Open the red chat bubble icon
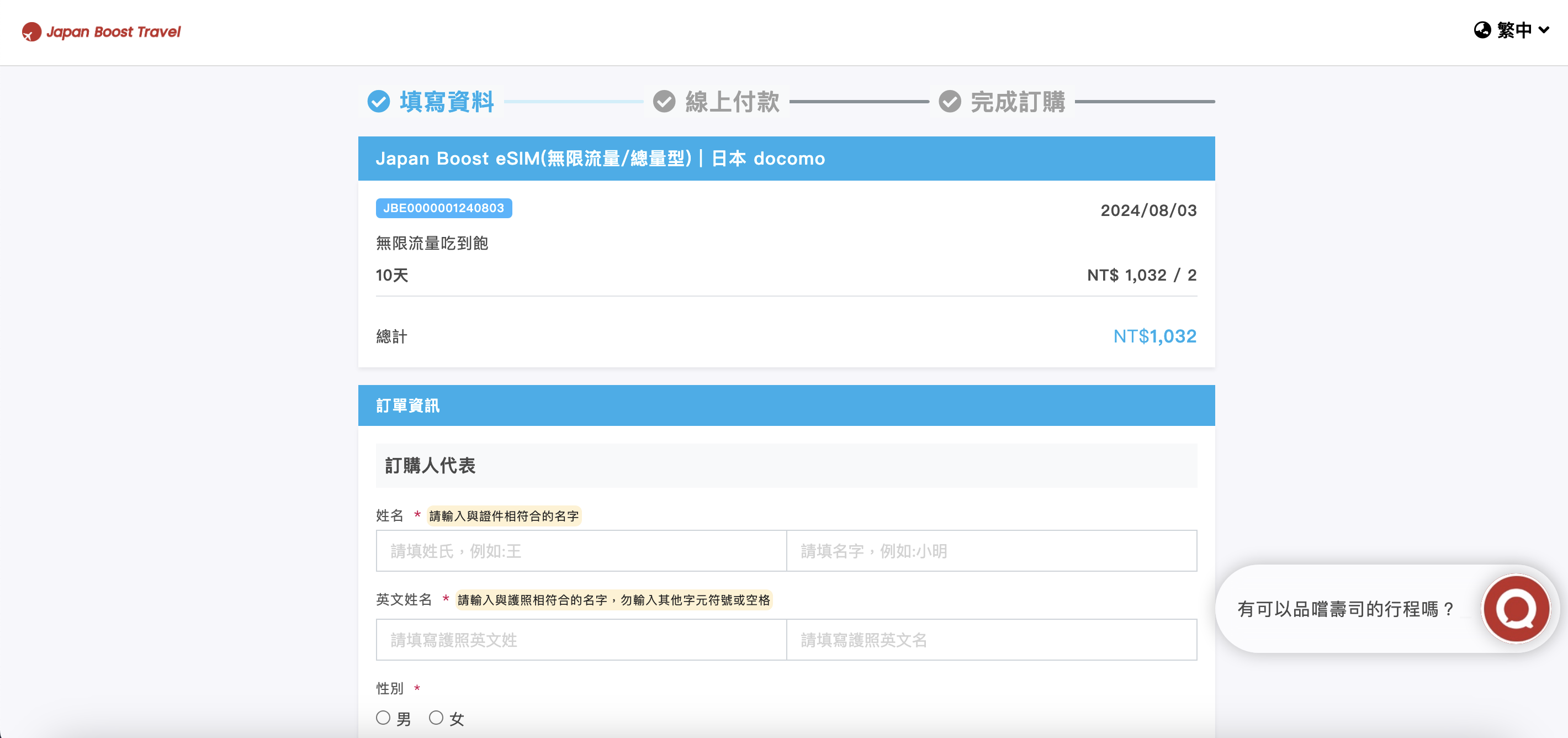 tap(1516, 609)
